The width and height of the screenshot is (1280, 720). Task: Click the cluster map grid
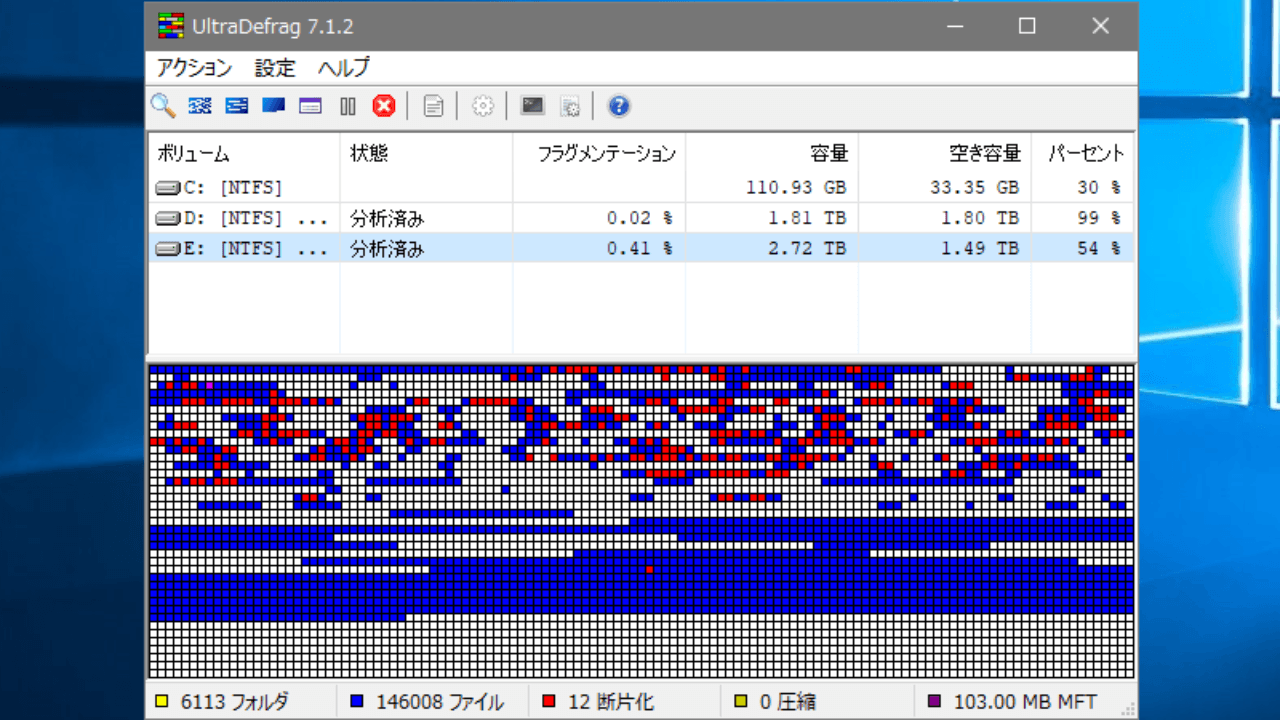tap(641, 522)
